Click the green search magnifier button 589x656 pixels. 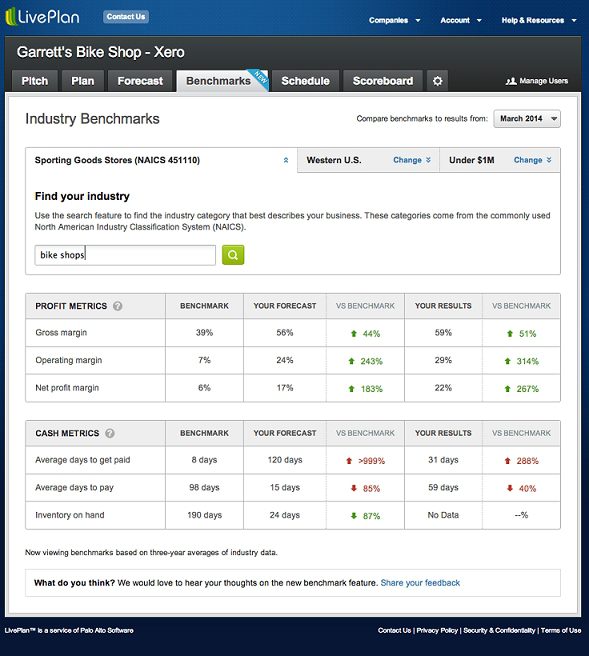[233, 255]
